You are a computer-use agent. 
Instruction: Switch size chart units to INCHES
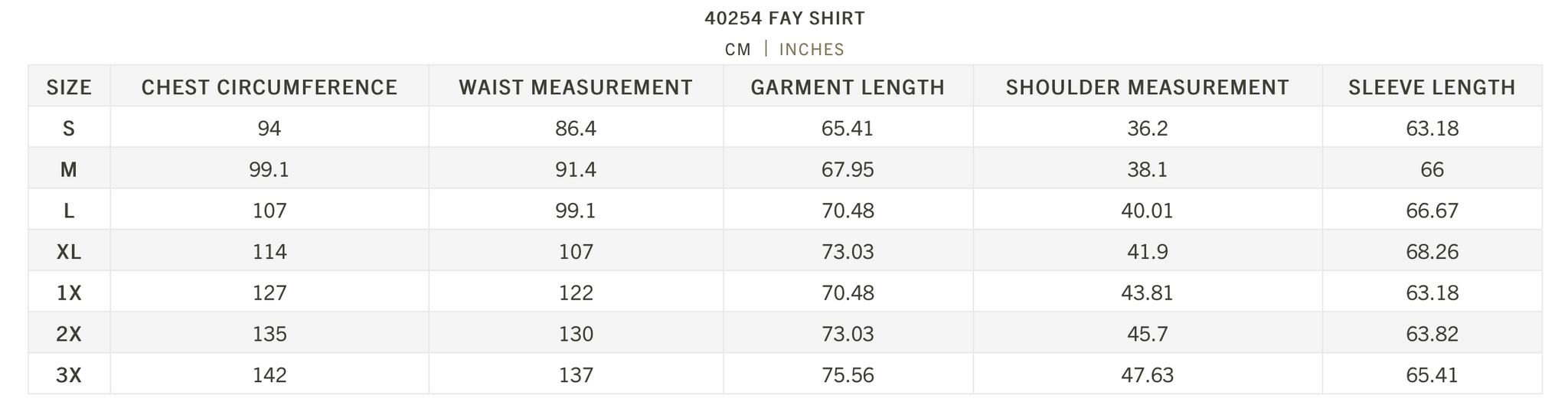812,50
